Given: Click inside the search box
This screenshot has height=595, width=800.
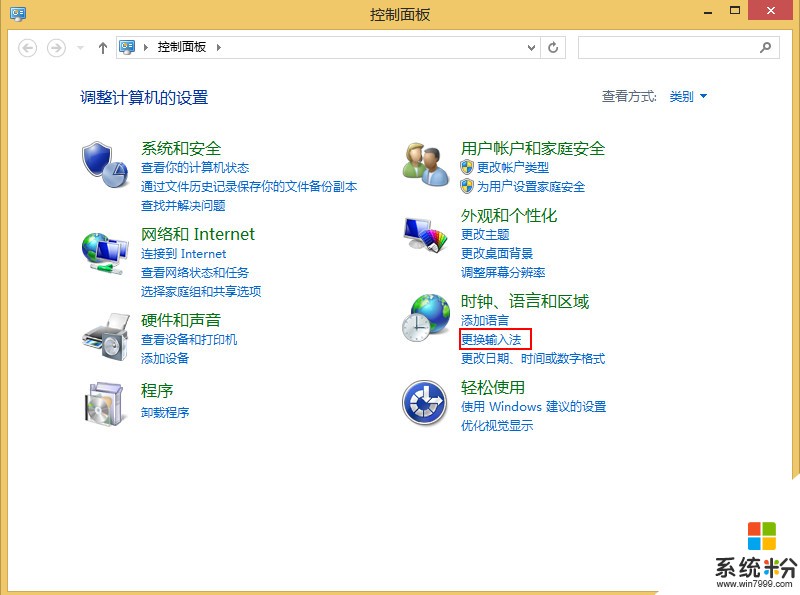Looking at the screenshot, I should (679, 47).
